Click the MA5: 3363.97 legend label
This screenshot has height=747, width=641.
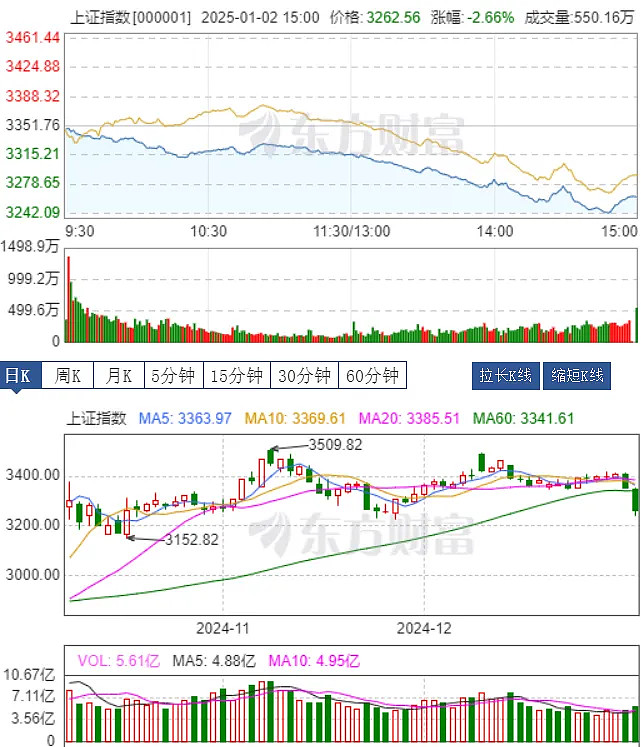185,418
